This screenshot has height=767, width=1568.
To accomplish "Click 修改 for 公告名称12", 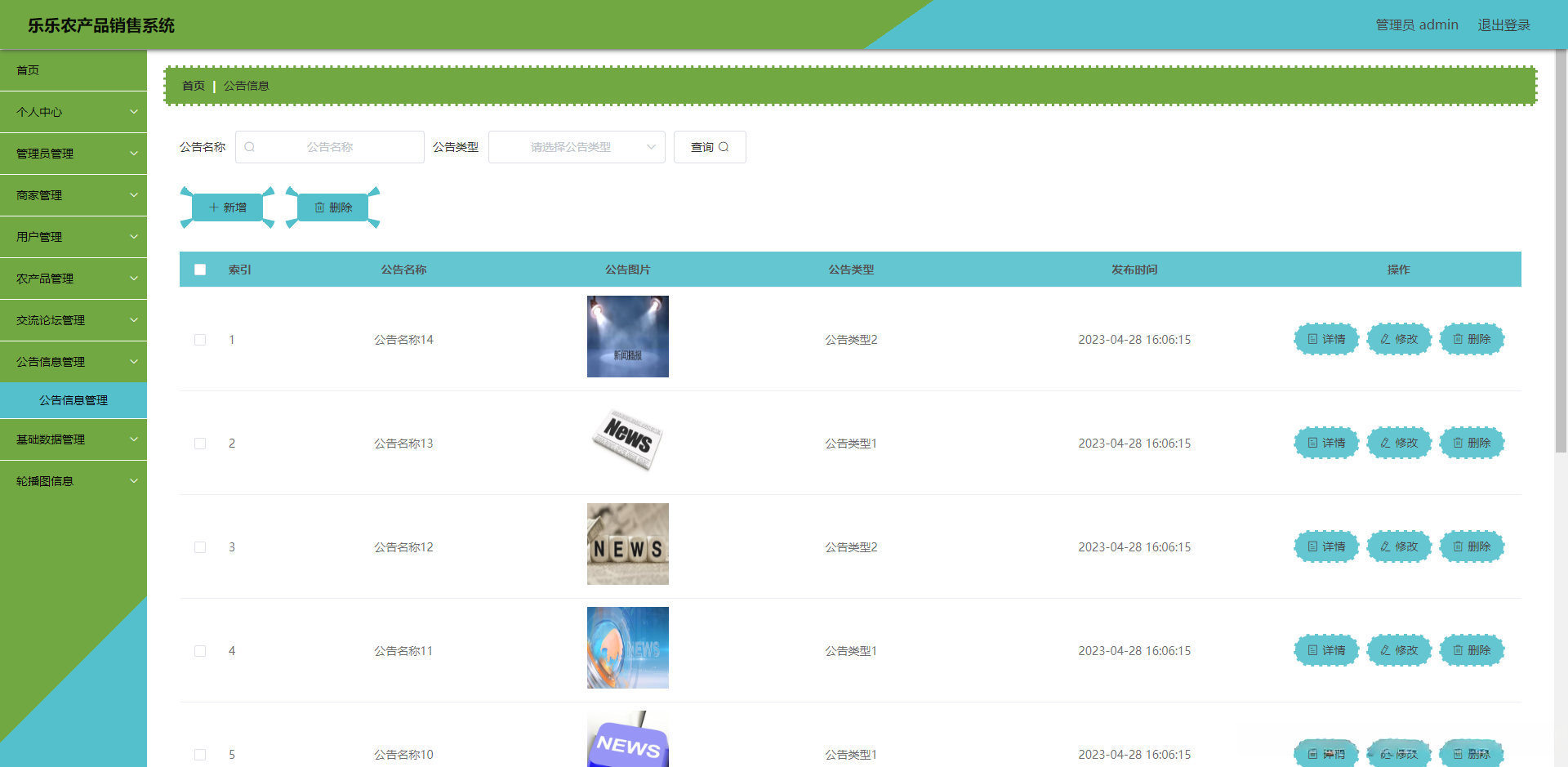I will point(1399,546).
